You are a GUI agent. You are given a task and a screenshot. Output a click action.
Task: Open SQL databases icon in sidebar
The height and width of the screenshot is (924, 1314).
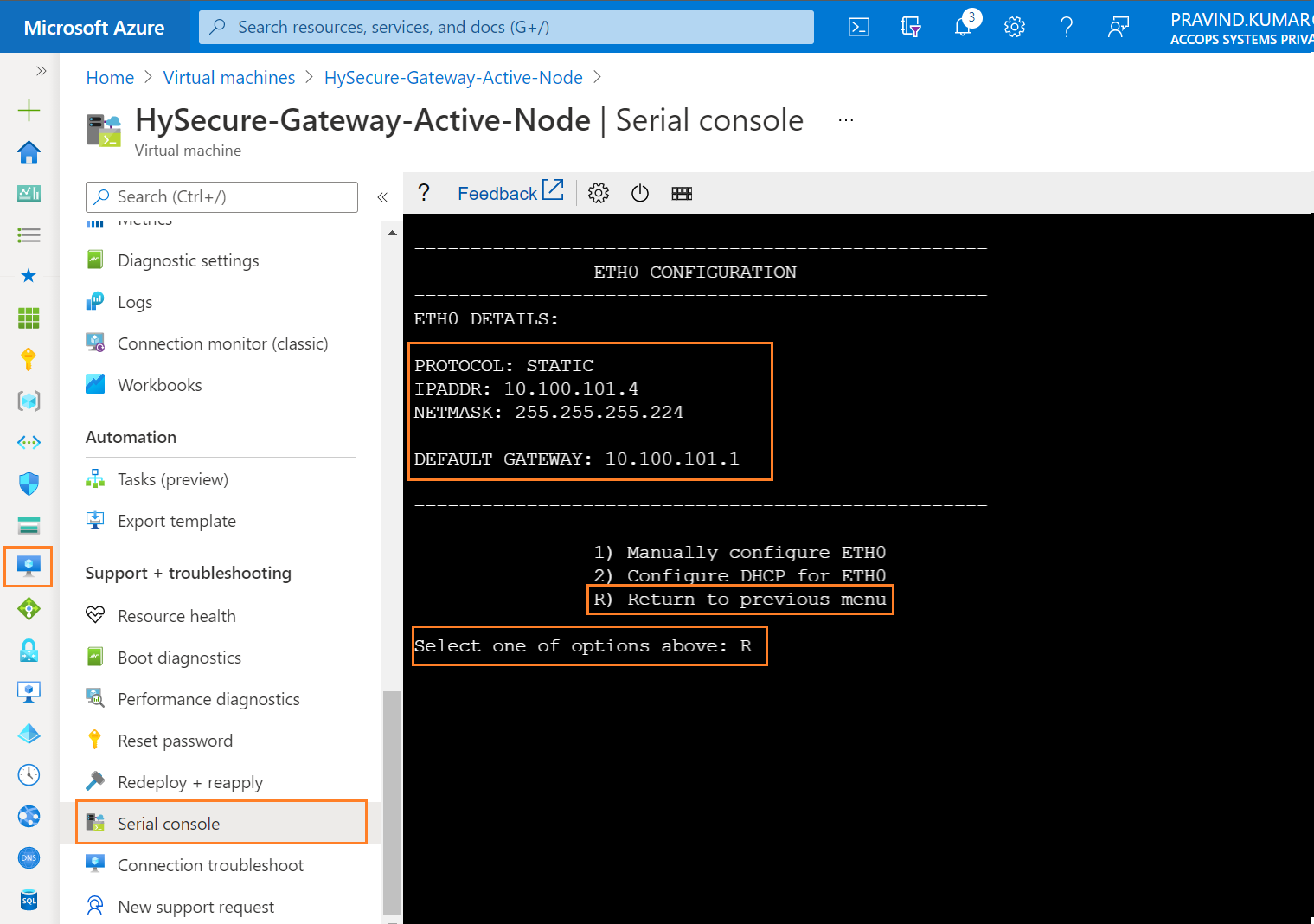(x=29, y=900)
